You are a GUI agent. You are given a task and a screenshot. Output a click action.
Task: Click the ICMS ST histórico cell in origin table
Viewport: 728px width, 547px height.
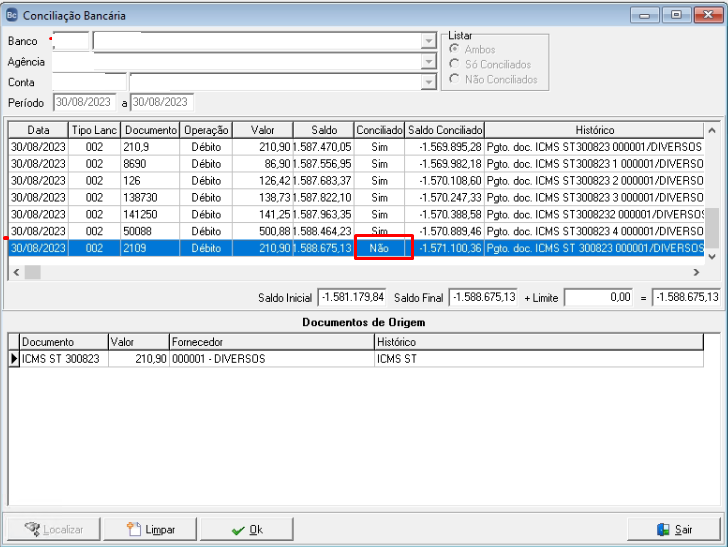539,358
